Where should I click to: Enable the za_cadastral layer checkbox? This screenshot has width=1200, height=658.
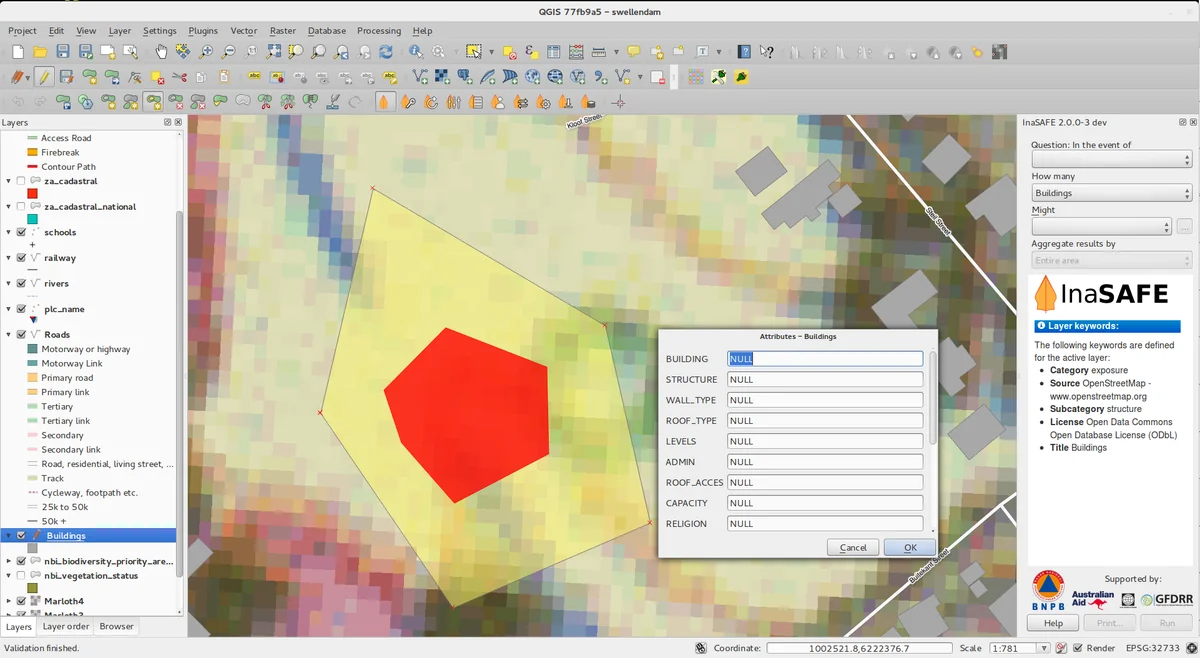(21, 181)
